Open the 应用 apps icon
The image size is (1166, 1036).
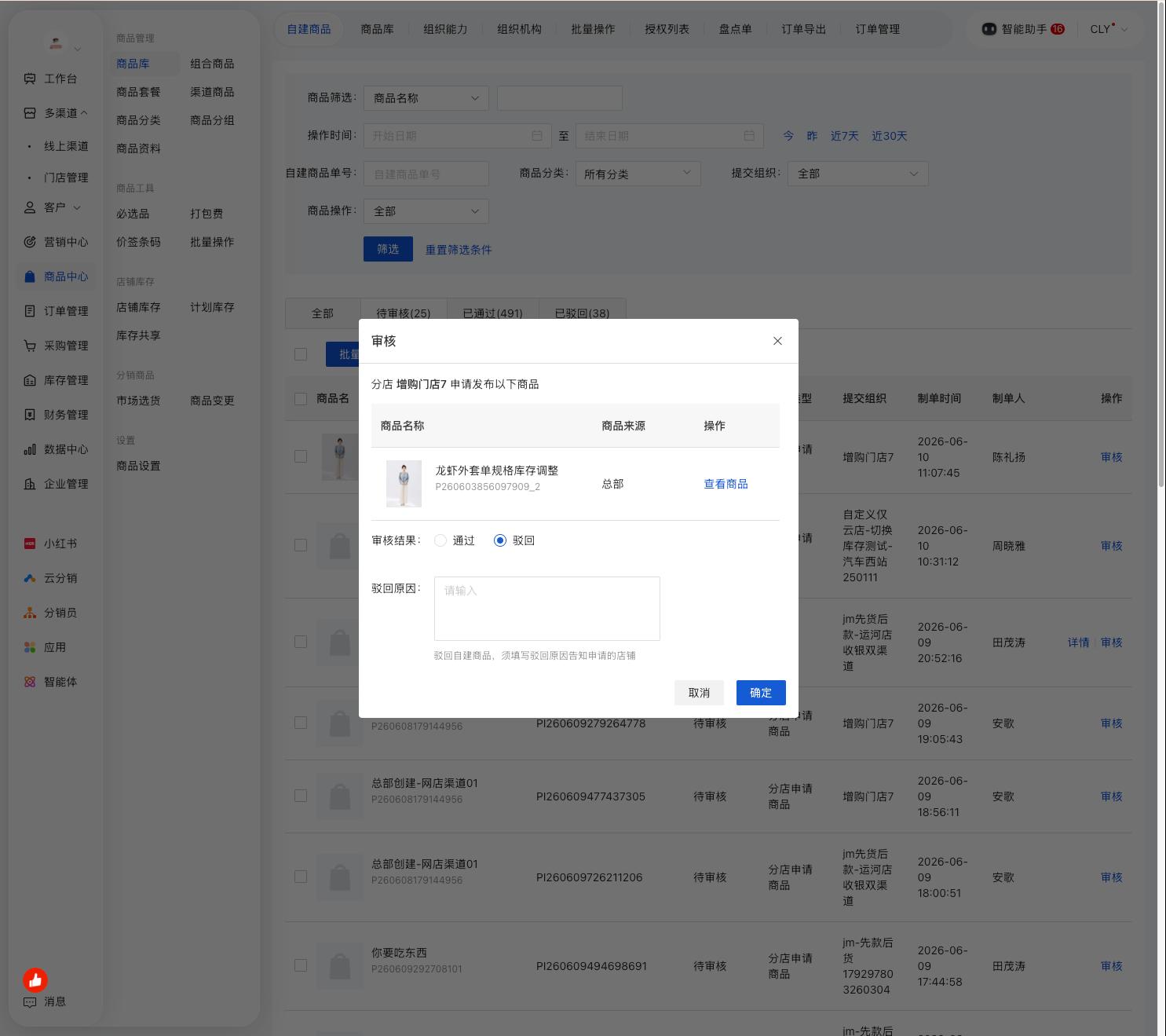tap(30, 647)
